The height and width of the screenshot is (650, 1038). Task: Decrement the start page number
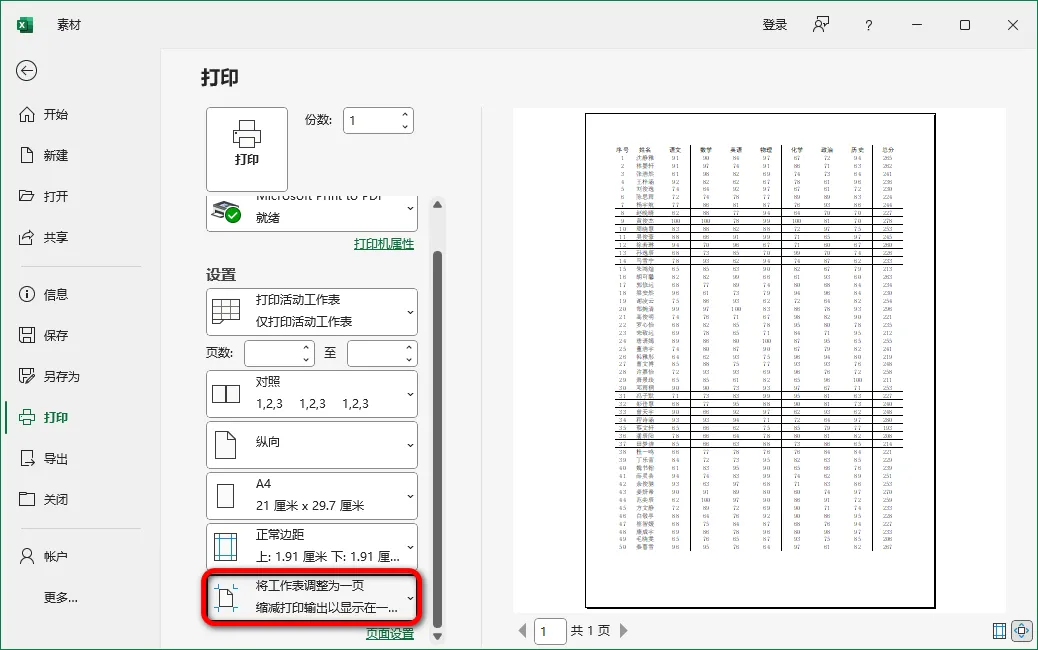coord(306,359)
